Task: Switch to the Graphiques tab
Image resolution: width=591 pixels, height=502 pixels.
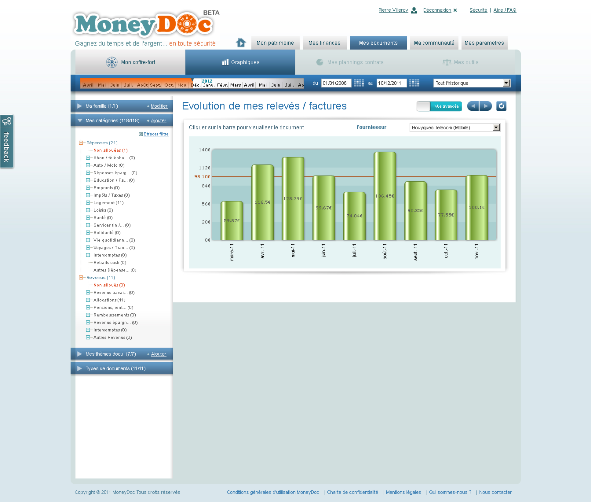Action: (x=240, y=62)
